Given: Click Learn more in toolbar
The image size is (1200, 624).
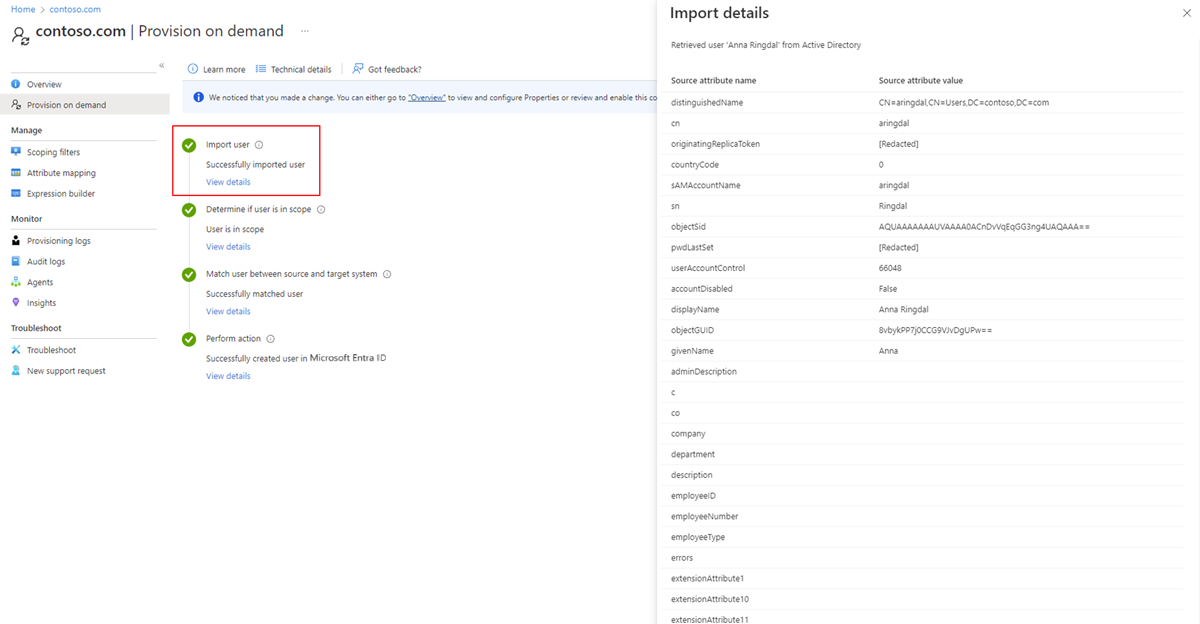Looking at the screenshot, I should pos(217,69).
